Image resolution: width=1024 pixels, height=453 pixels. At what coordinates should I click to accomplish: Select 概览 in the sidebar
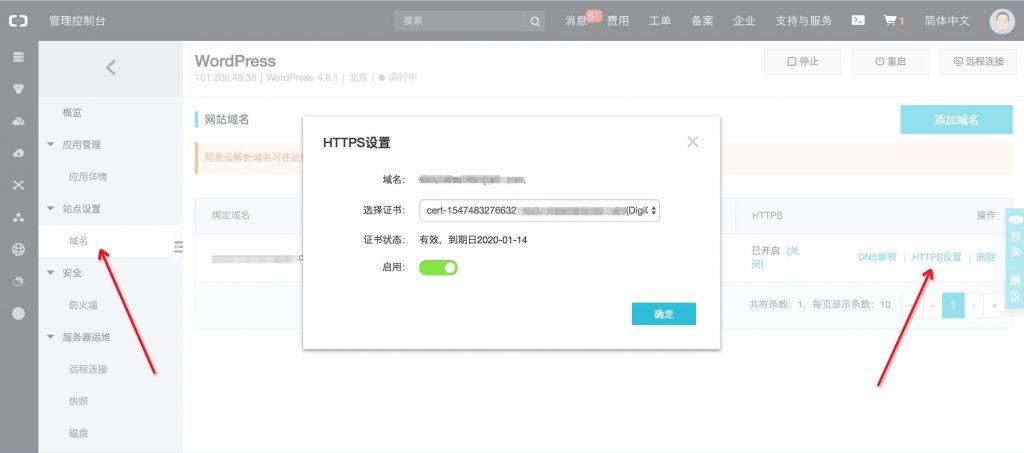[x=72, y=113]
